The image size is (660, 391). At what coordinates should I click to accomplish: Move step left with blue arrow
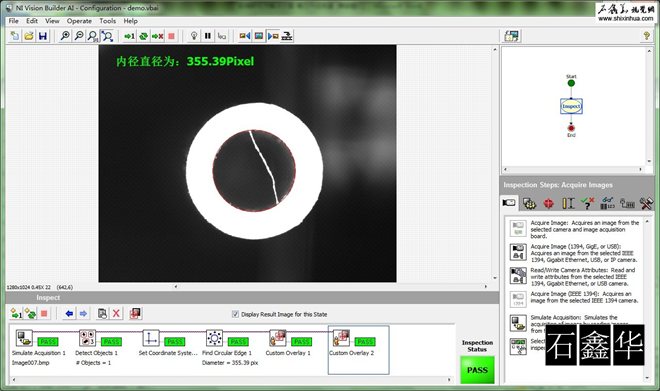[x=69, y=314]
